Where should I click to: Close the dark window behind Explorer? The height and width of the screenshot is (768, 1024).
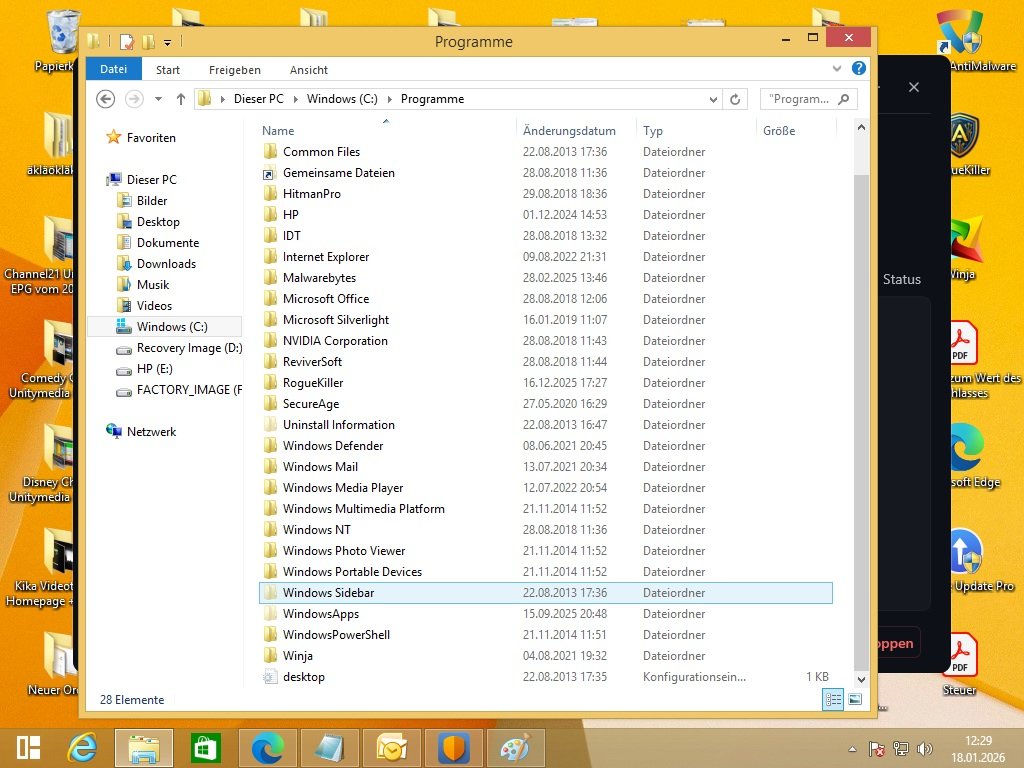click(x=914, y=87)
